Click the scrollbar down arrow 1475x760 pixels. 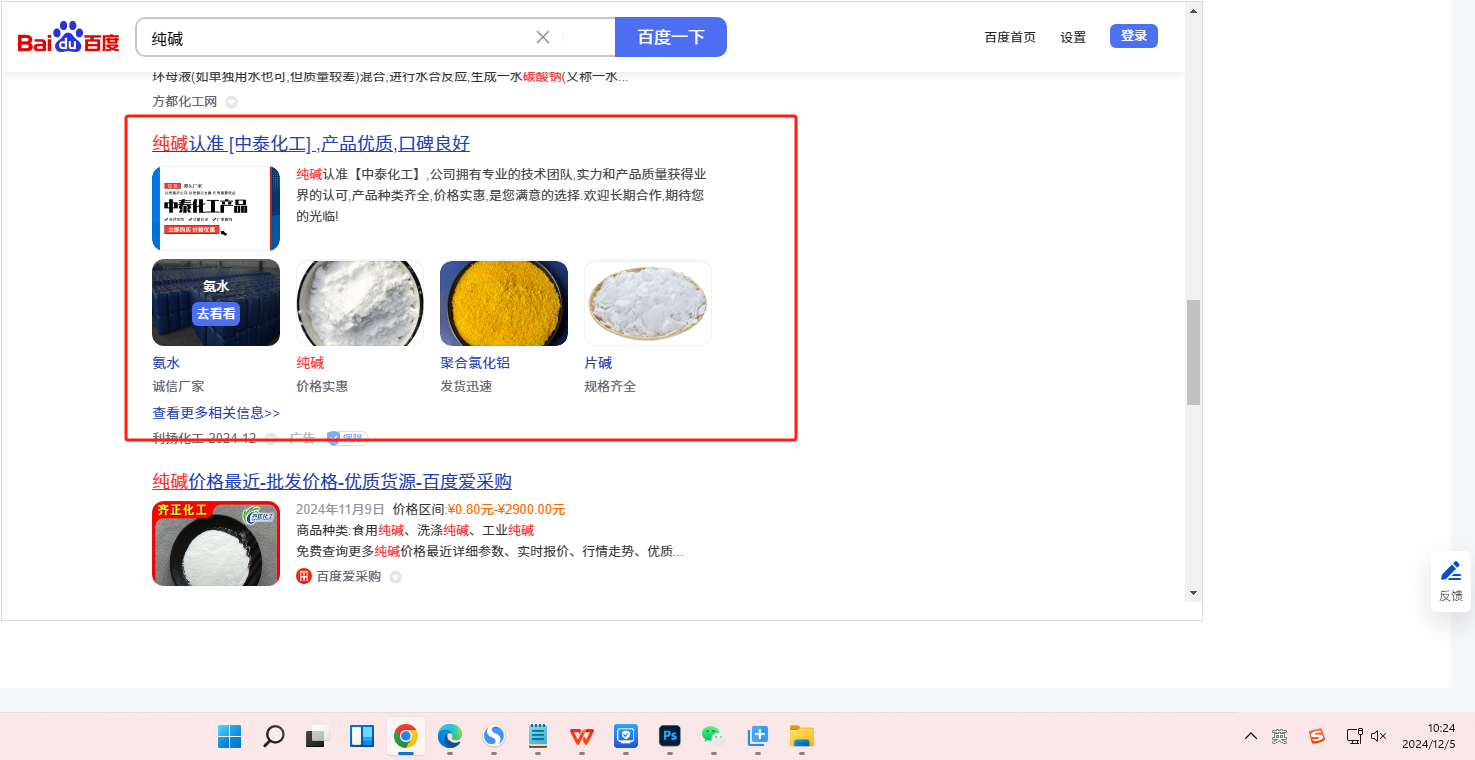pyautogui.click(x=1193, y=593)
